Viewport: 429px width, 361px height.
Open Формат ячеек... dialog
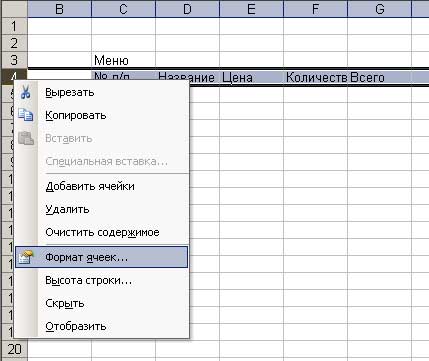point(102,257)
